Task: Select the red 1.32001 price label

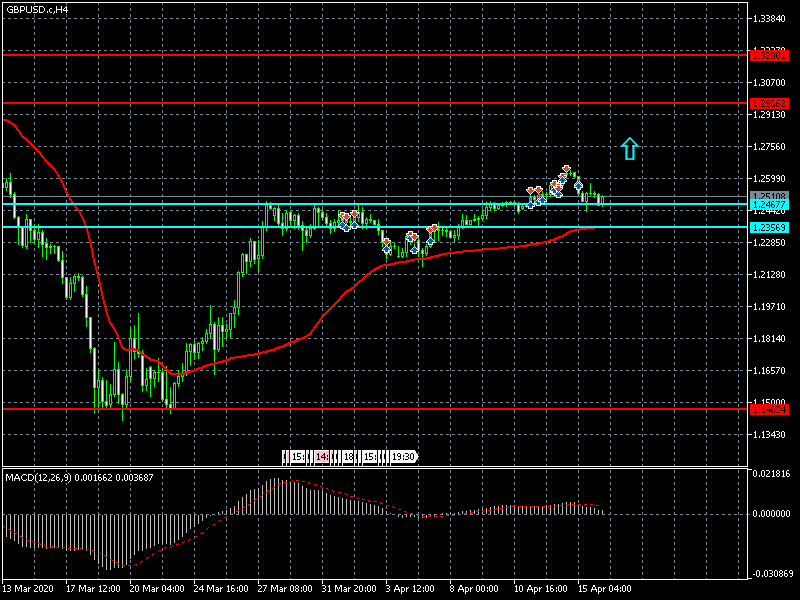Action: click(769, 55)
